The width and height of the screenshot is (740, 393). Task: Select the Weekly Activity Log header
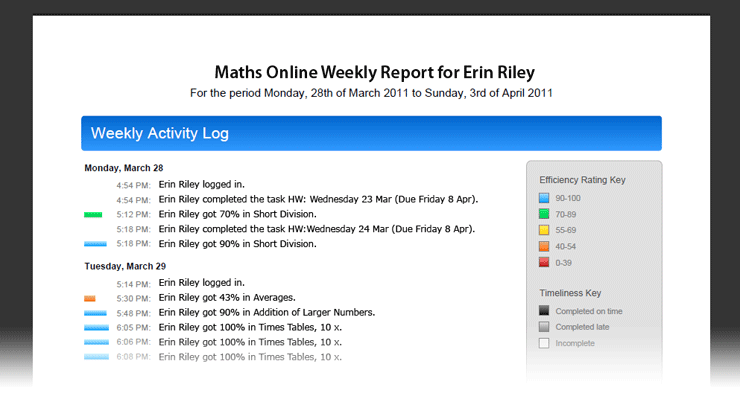click(x=371, y=134)
